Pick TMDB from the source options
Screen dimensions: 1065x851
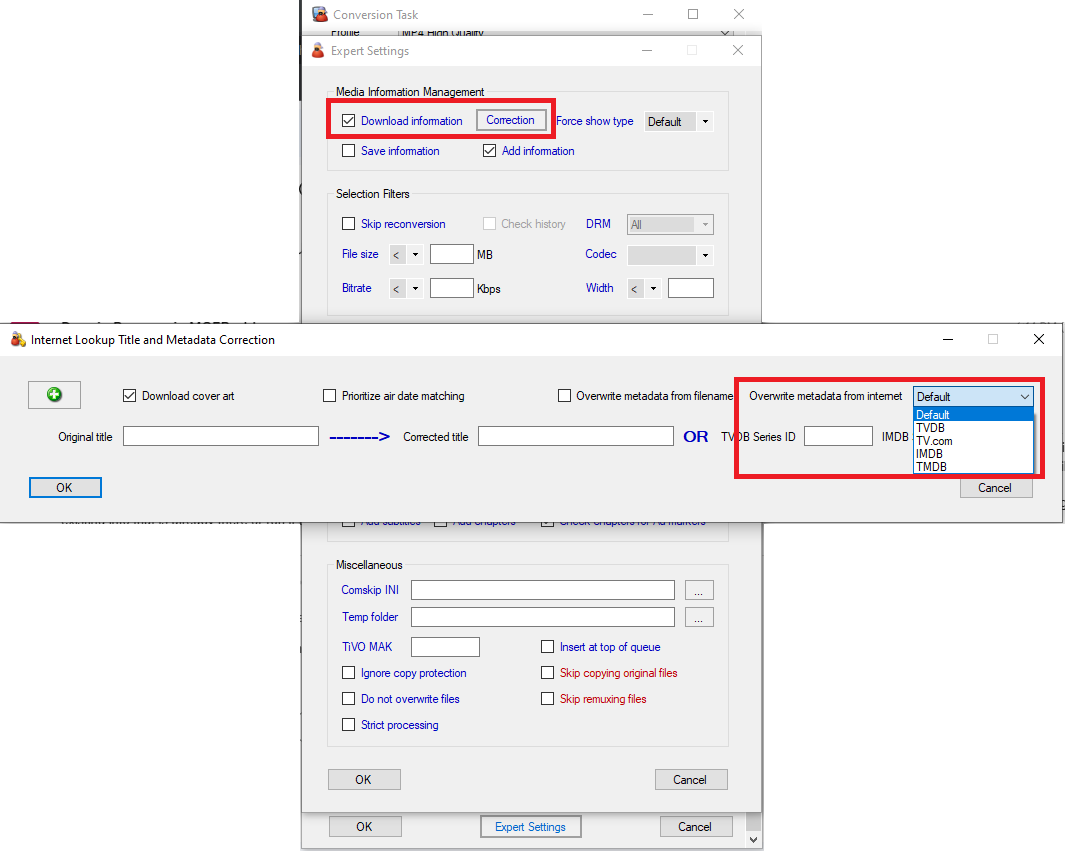tap(931, 467)
